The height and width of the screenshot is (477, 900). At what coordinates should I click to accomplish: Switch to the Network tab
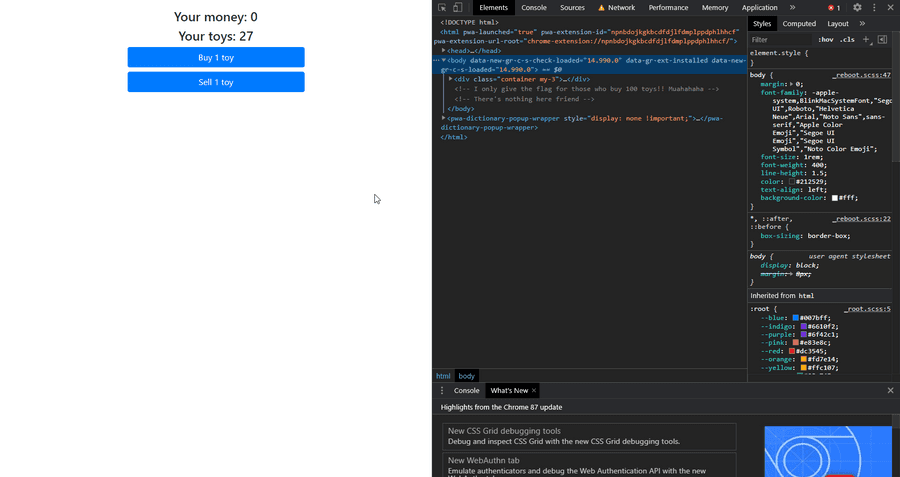pyautogui.click(x=616, y=7)
